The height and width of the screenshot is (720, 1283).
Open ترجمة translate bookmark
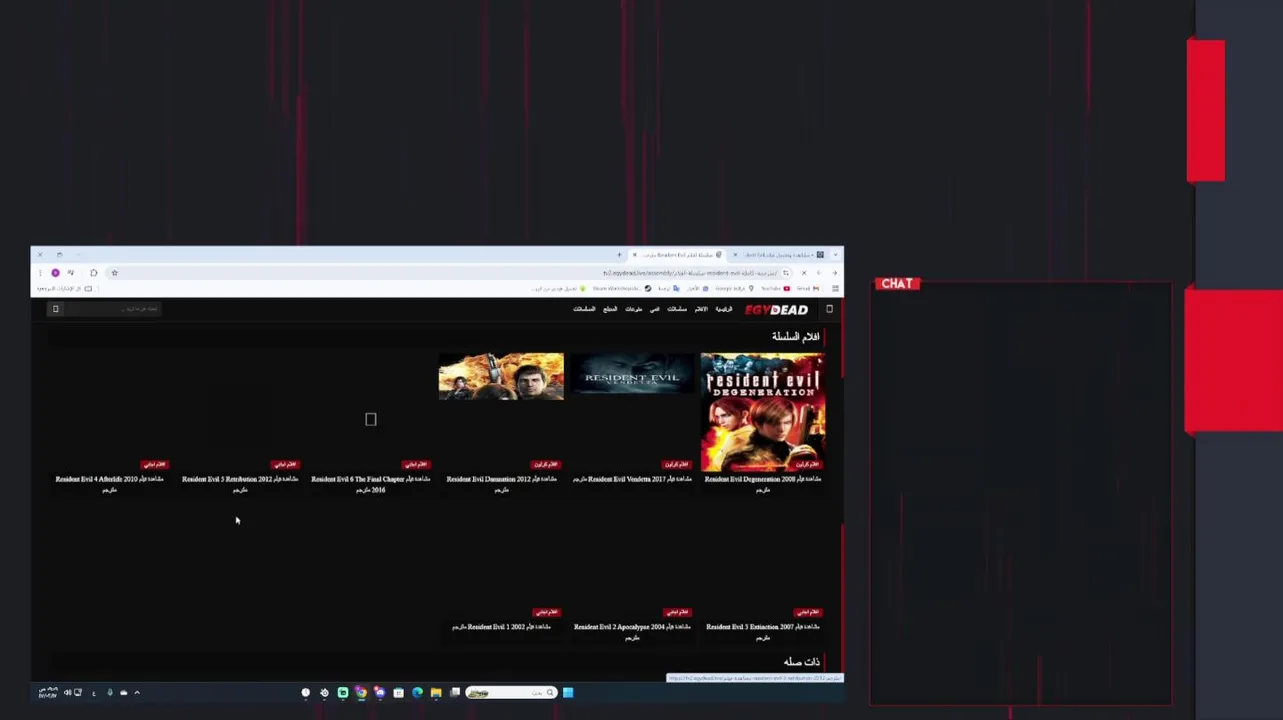click(x=669, y=288)
